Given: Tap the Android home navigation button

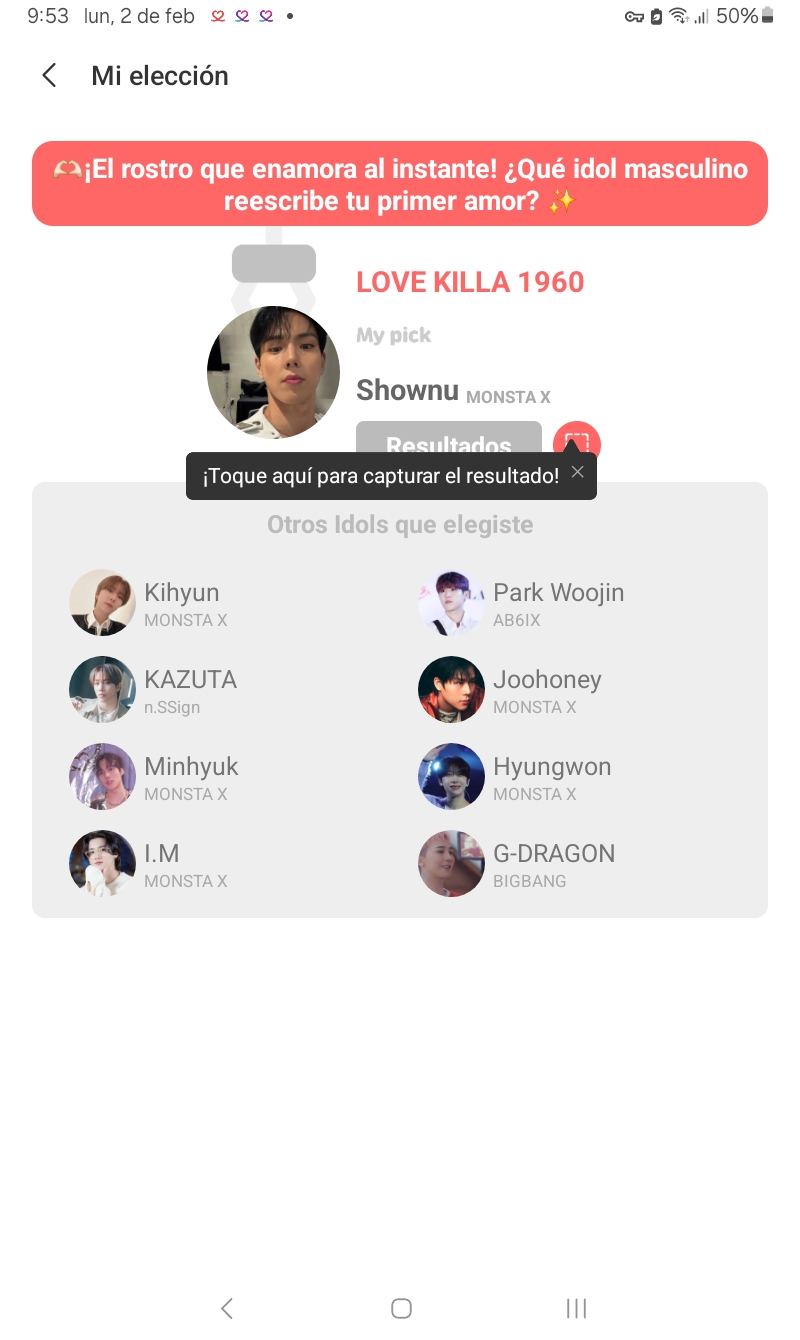Looking at the screenshot, I should [x=401, y=1307].
